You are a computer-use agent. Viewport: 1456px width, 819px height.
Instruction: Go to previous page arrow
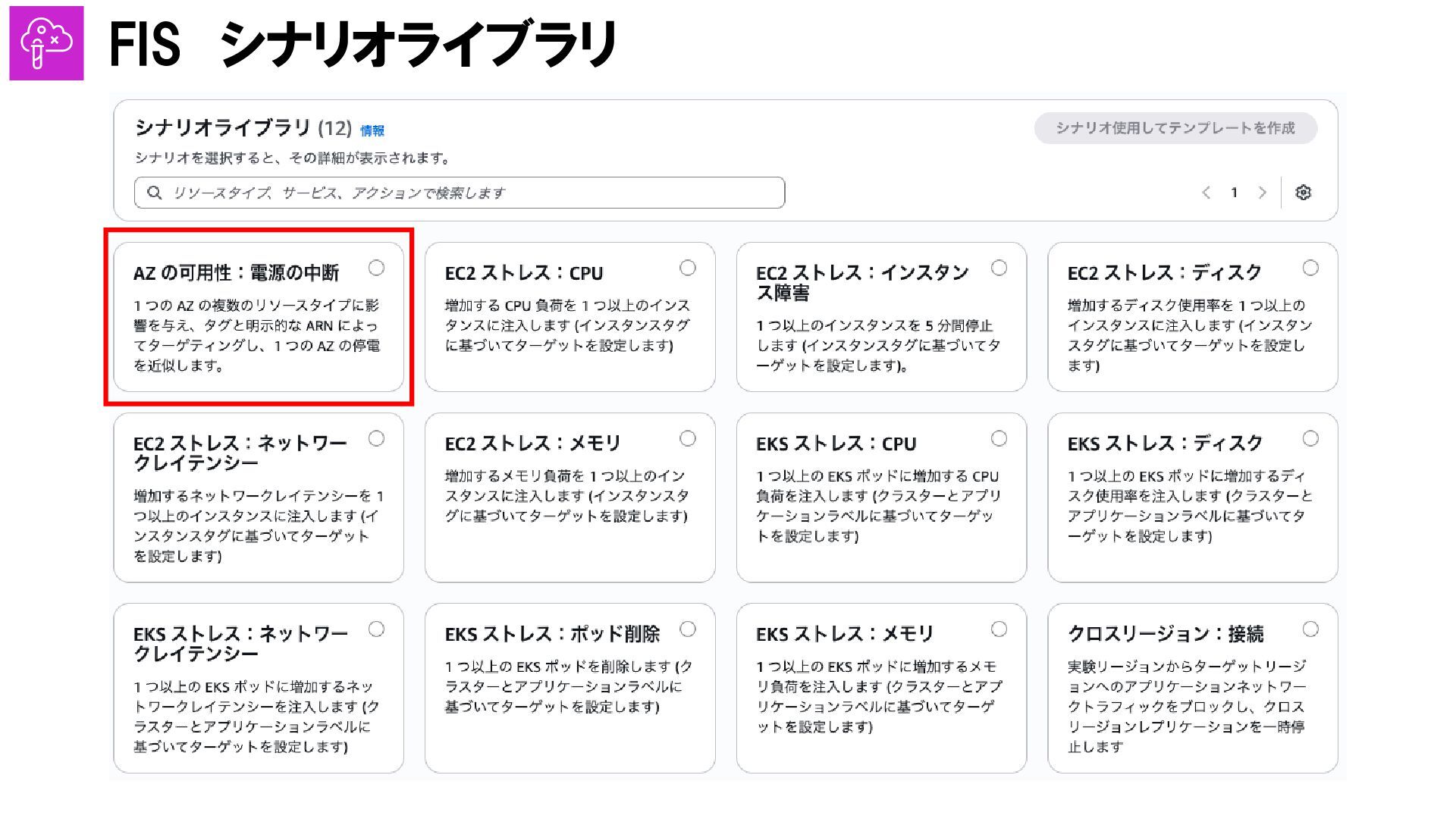(x=1206, y=193)
